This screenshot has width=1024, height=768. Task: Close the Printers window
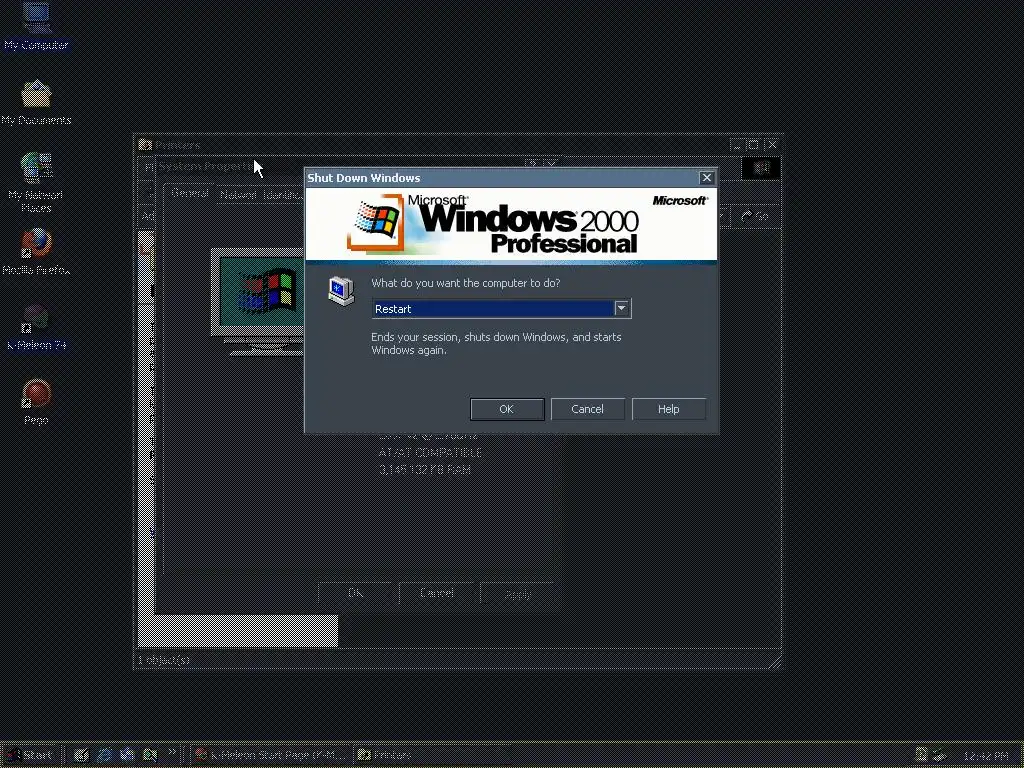point(772,145)
